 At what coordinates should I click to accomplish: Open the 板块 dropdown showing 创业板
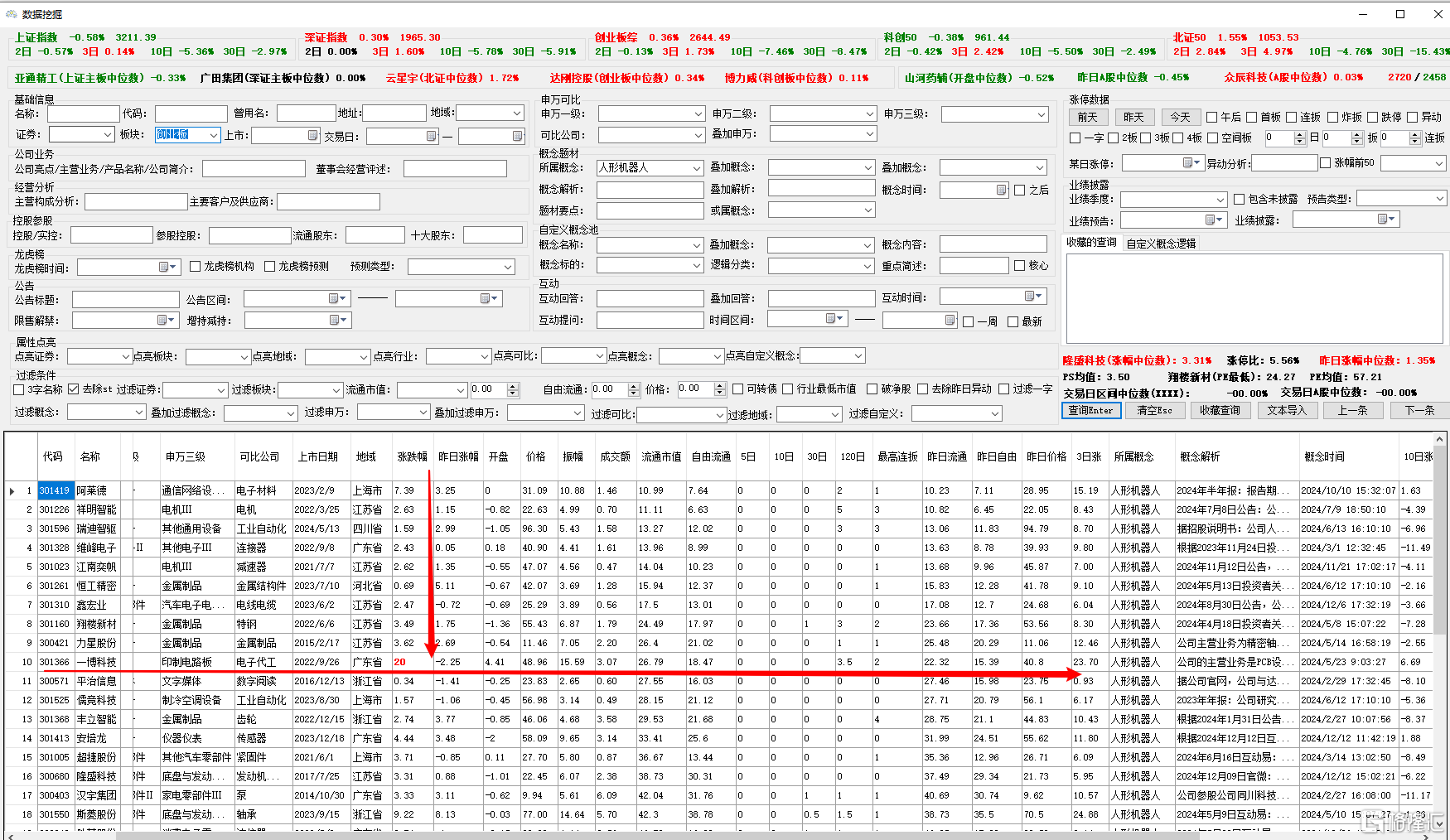[214, 135]
